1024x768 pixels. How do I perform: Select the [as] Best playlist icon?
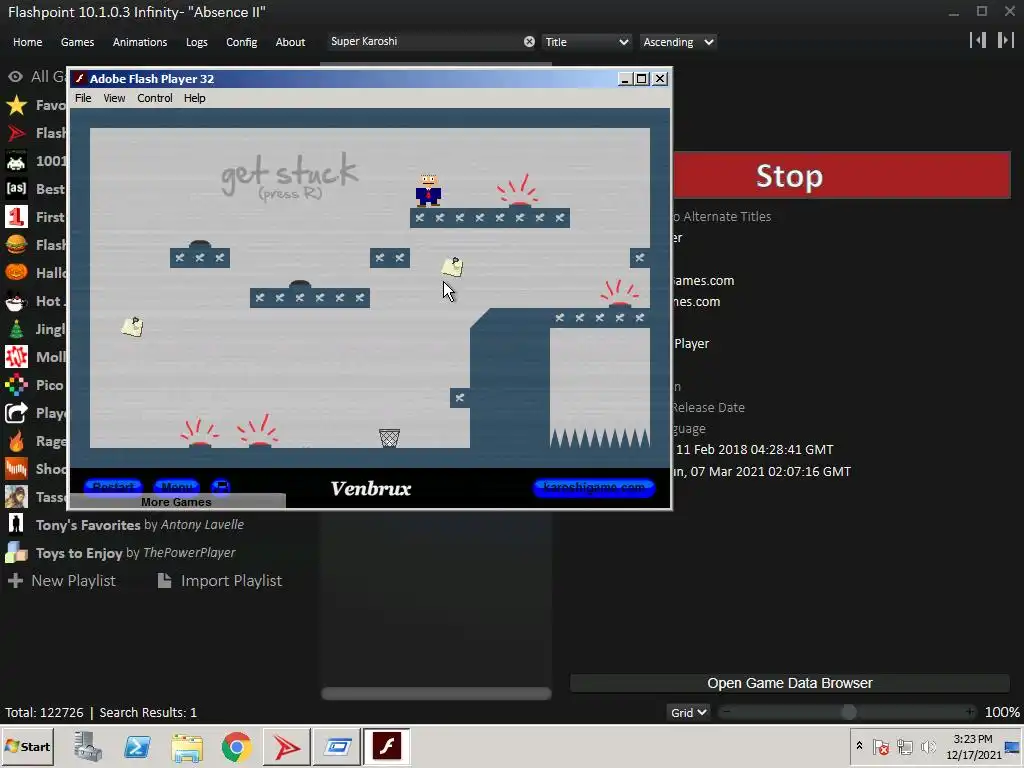point(16,189)
